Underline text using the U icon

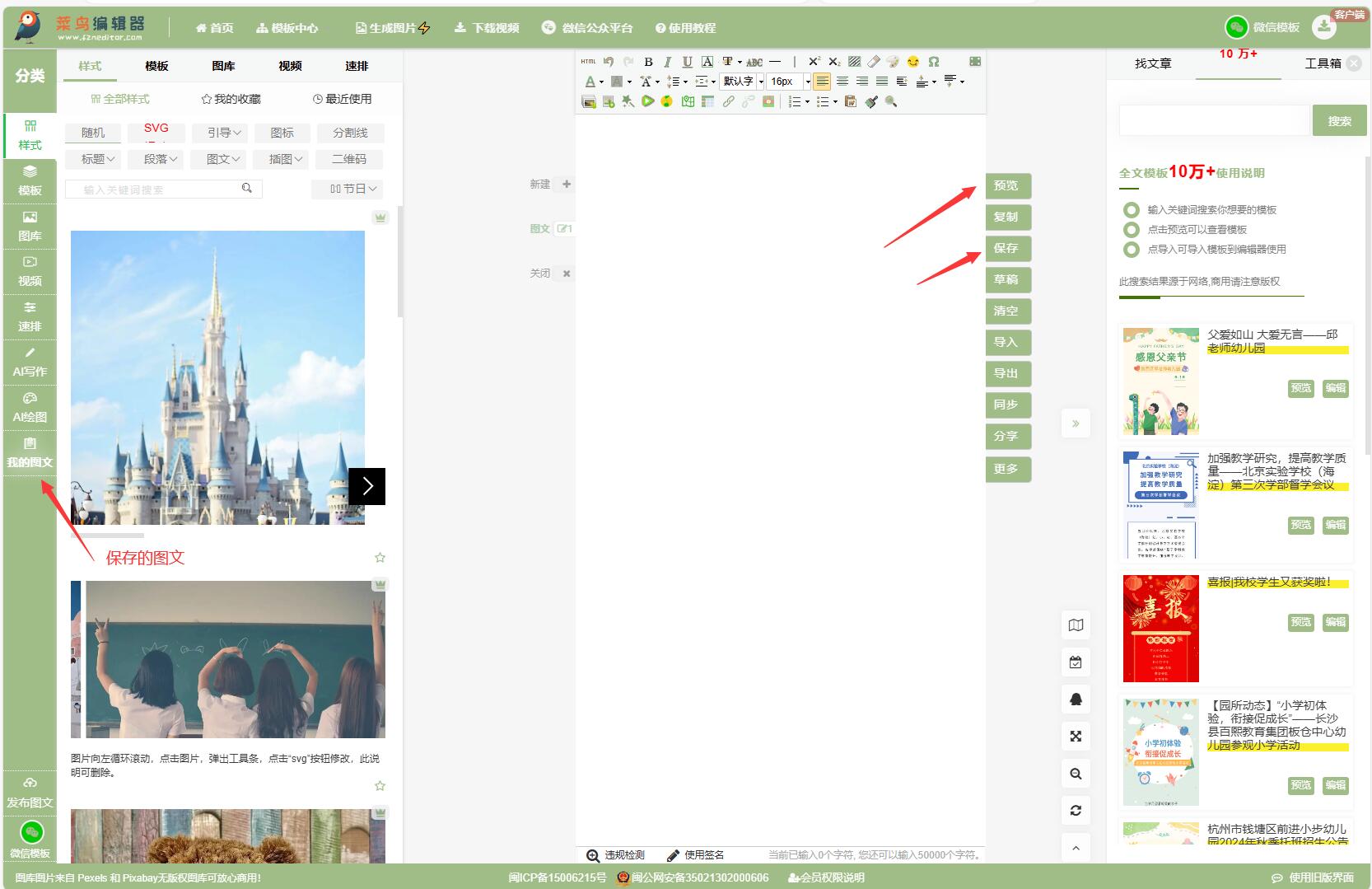coord(687,62)
